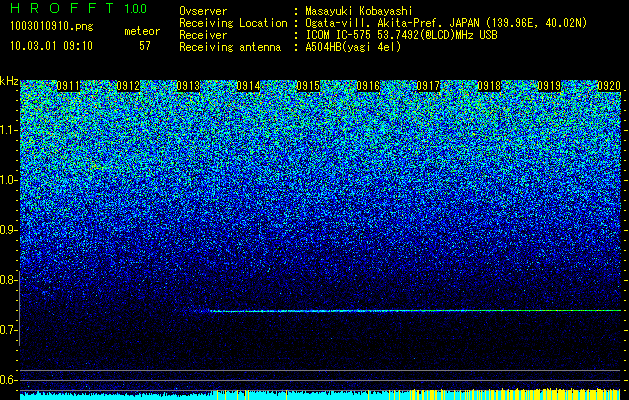Click the kHz axis unit label

[9, 82]
